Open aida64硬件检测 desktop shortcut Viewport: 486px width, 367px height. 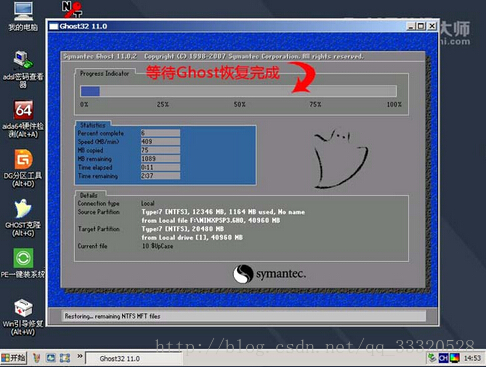(23, 119)
